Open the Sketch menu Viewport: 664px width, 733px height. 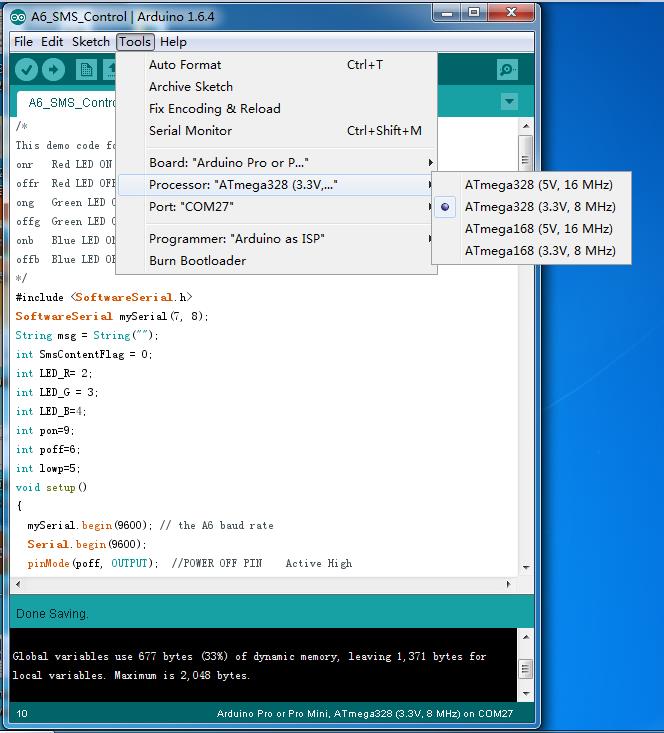tap(91, 42)
